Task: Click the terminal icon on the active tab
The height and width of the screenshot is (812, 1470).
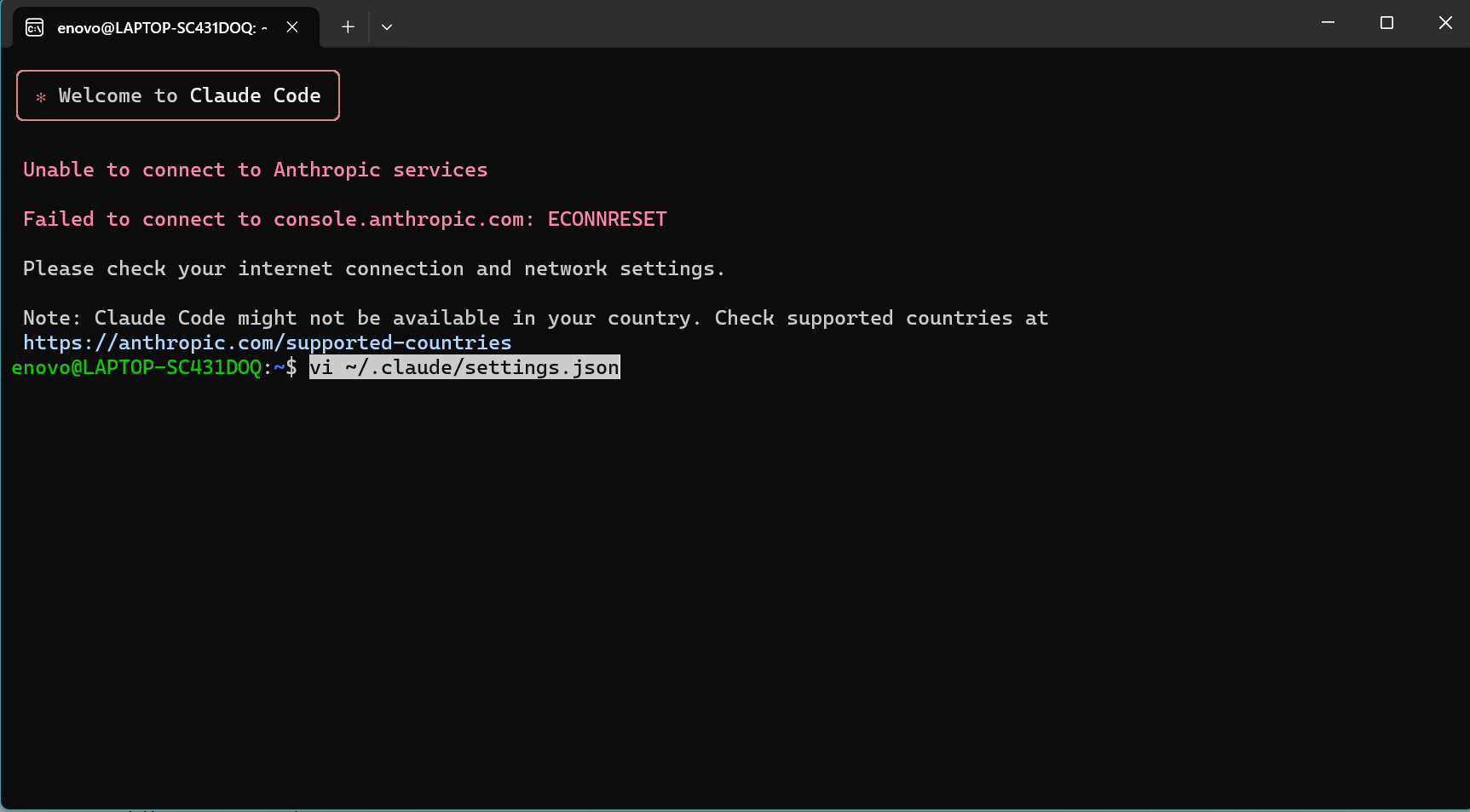Action: 34,27
